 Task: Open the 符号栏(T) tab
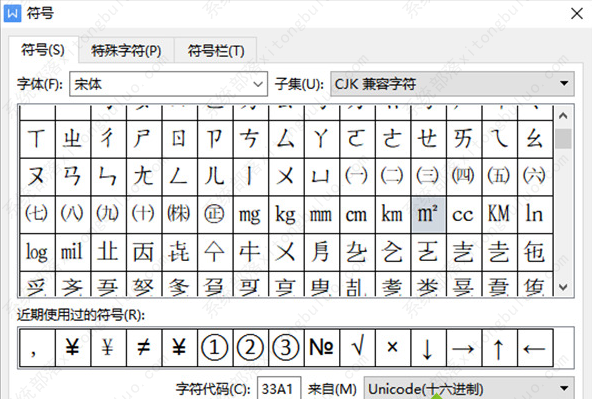tap(216, 50)
